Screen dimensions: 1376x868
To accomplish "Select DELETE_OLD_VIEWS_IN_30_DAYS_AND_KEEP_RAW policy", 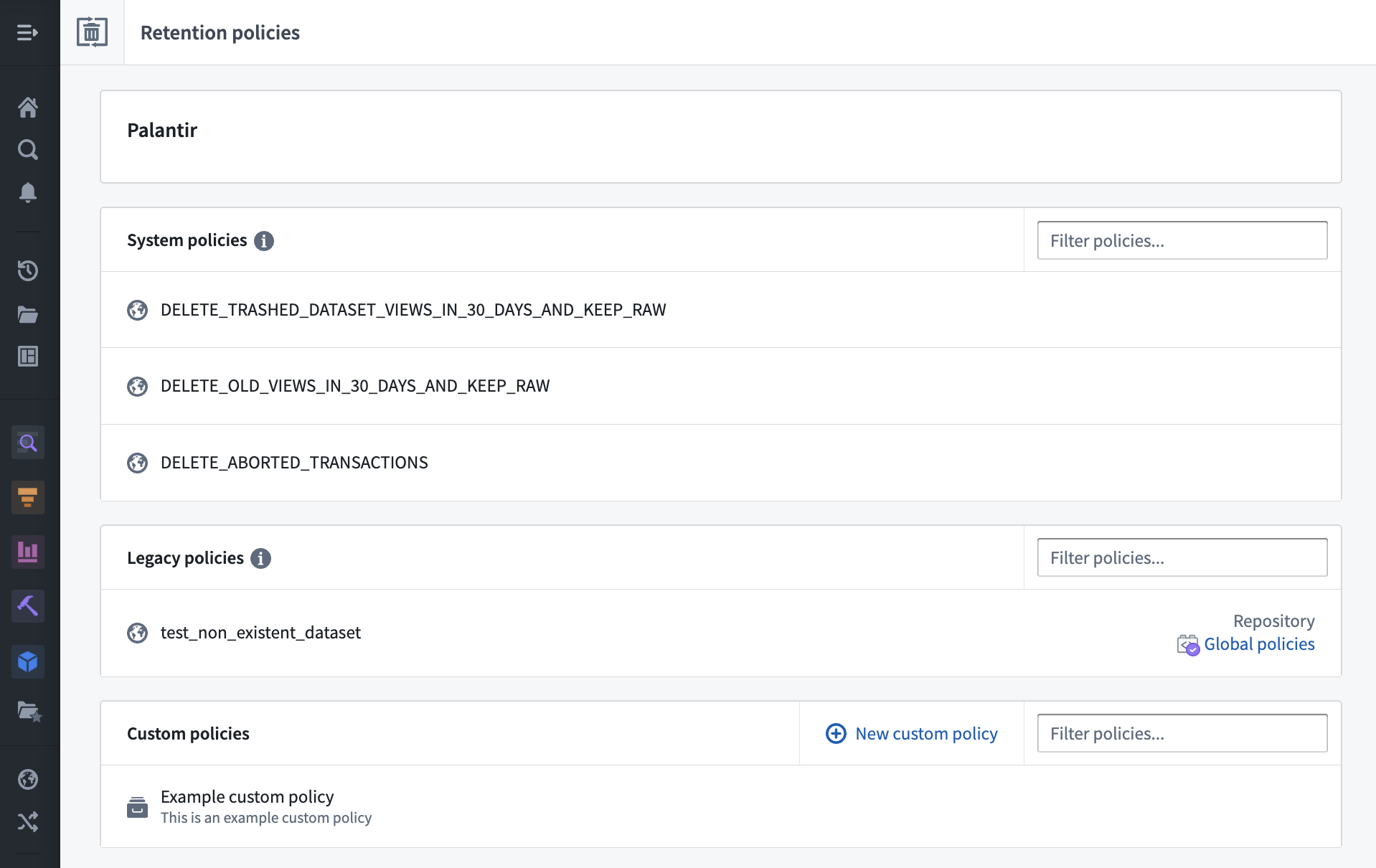I will tap(720, 387).
